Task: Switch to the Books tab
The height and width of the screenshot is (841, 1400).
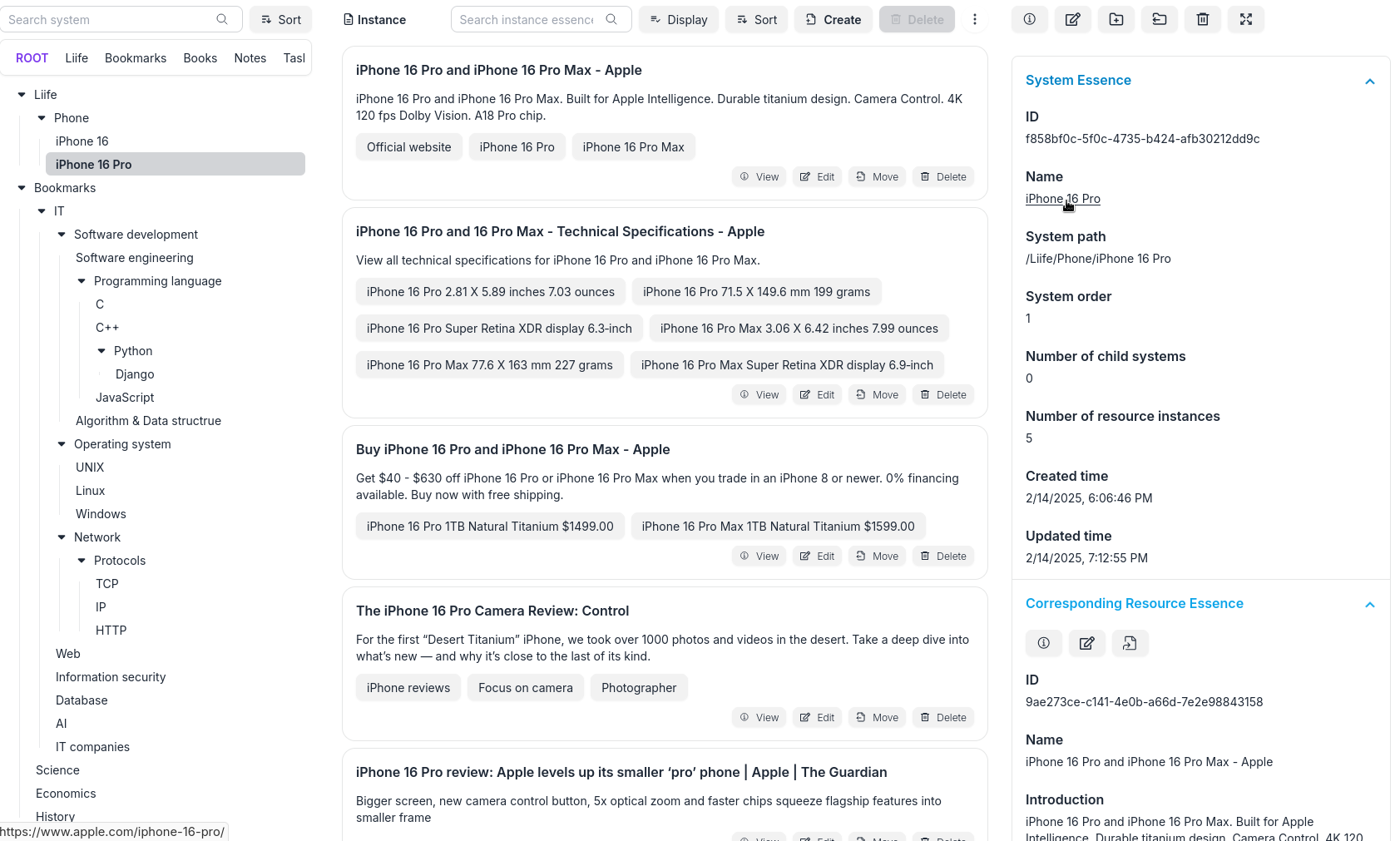Action: click(x=200, y=58)
